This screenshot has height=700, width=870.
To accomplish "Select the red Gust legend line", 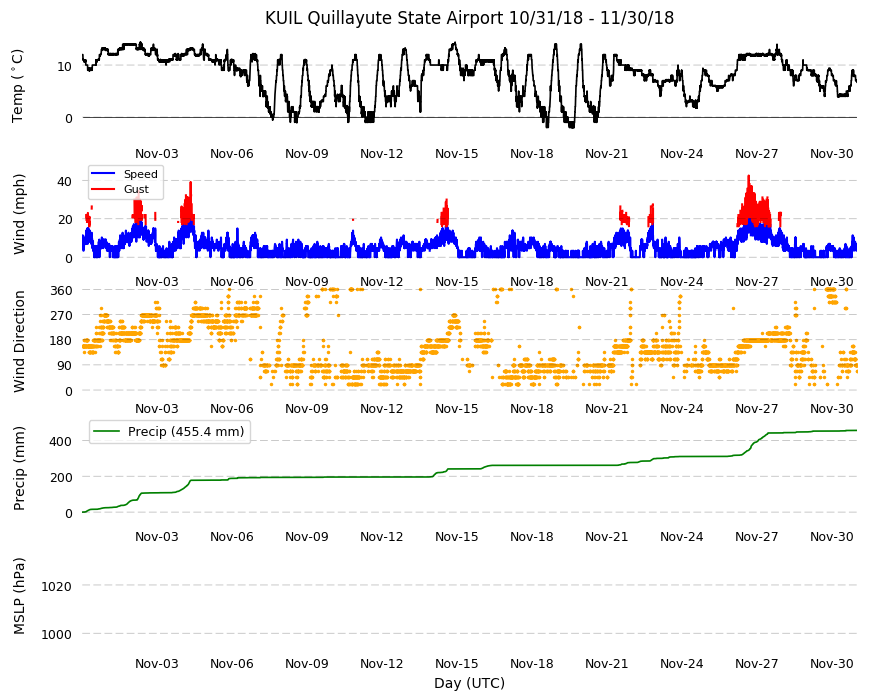I will 103,189.
